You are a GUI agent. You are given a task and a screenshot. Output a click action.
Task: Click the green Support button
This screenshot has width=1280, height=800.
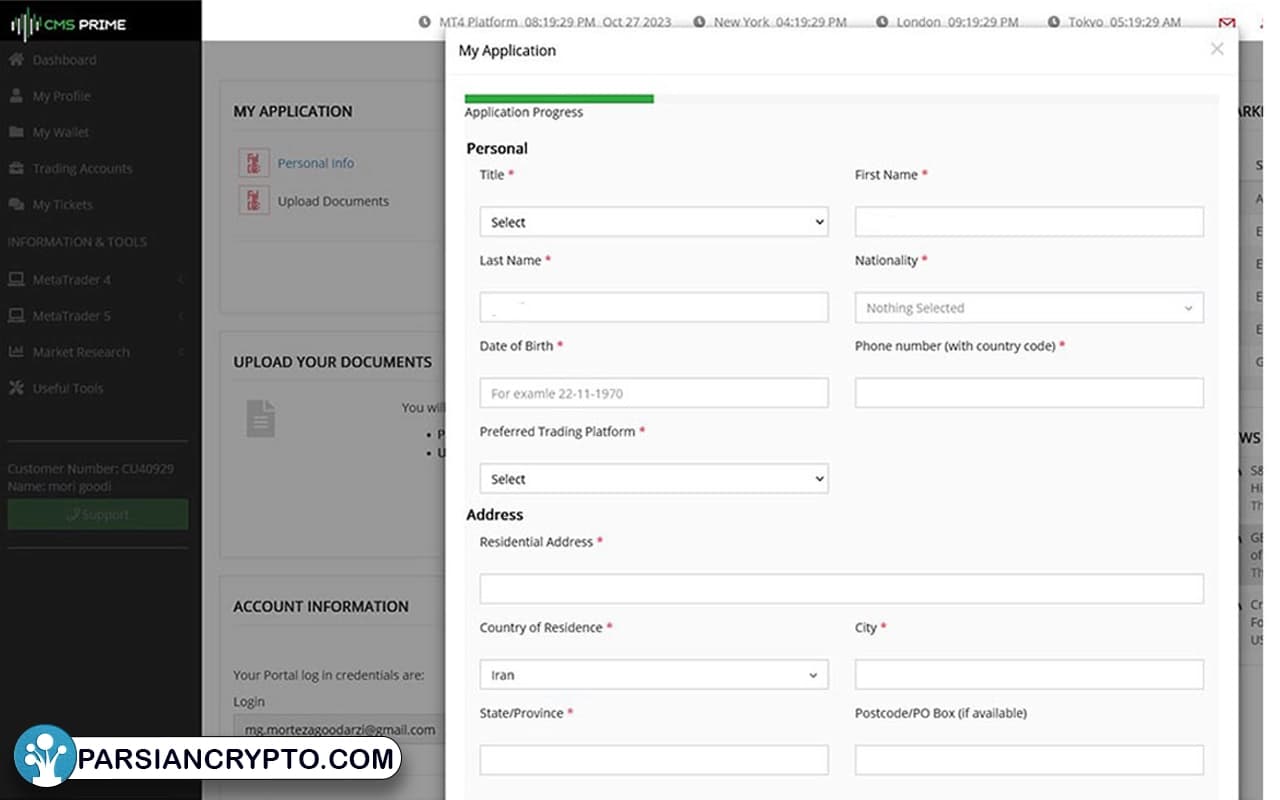[x=98, y=514]
